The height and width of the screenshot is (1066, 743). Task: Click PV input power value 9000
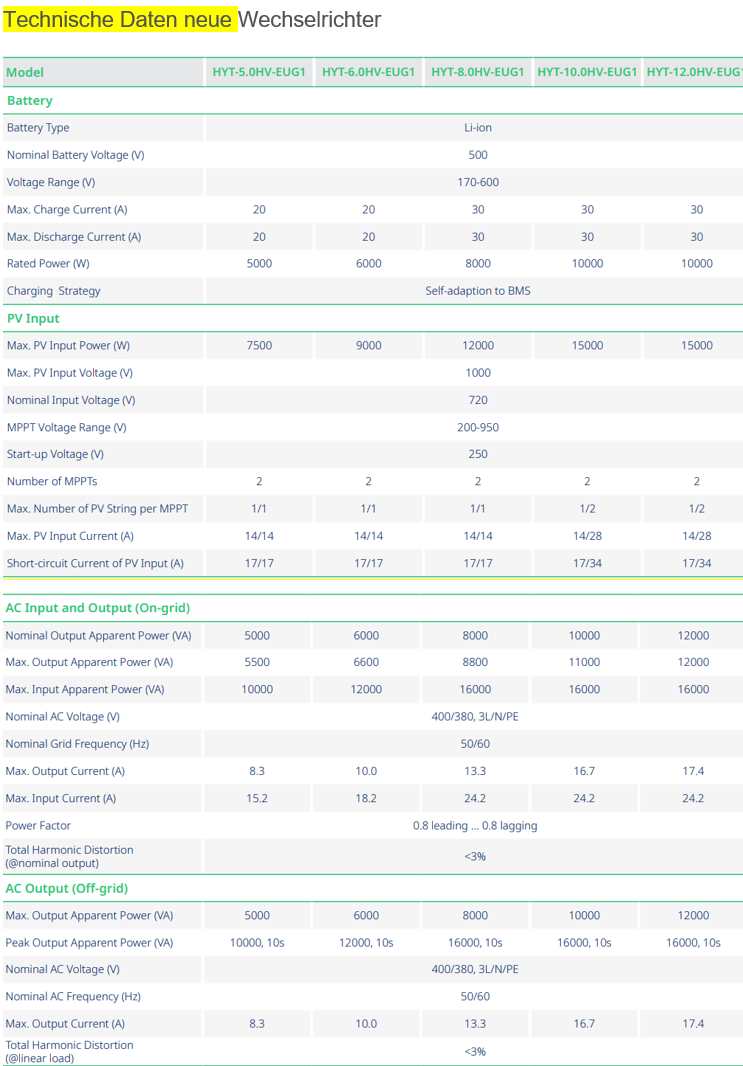(368, 345)
